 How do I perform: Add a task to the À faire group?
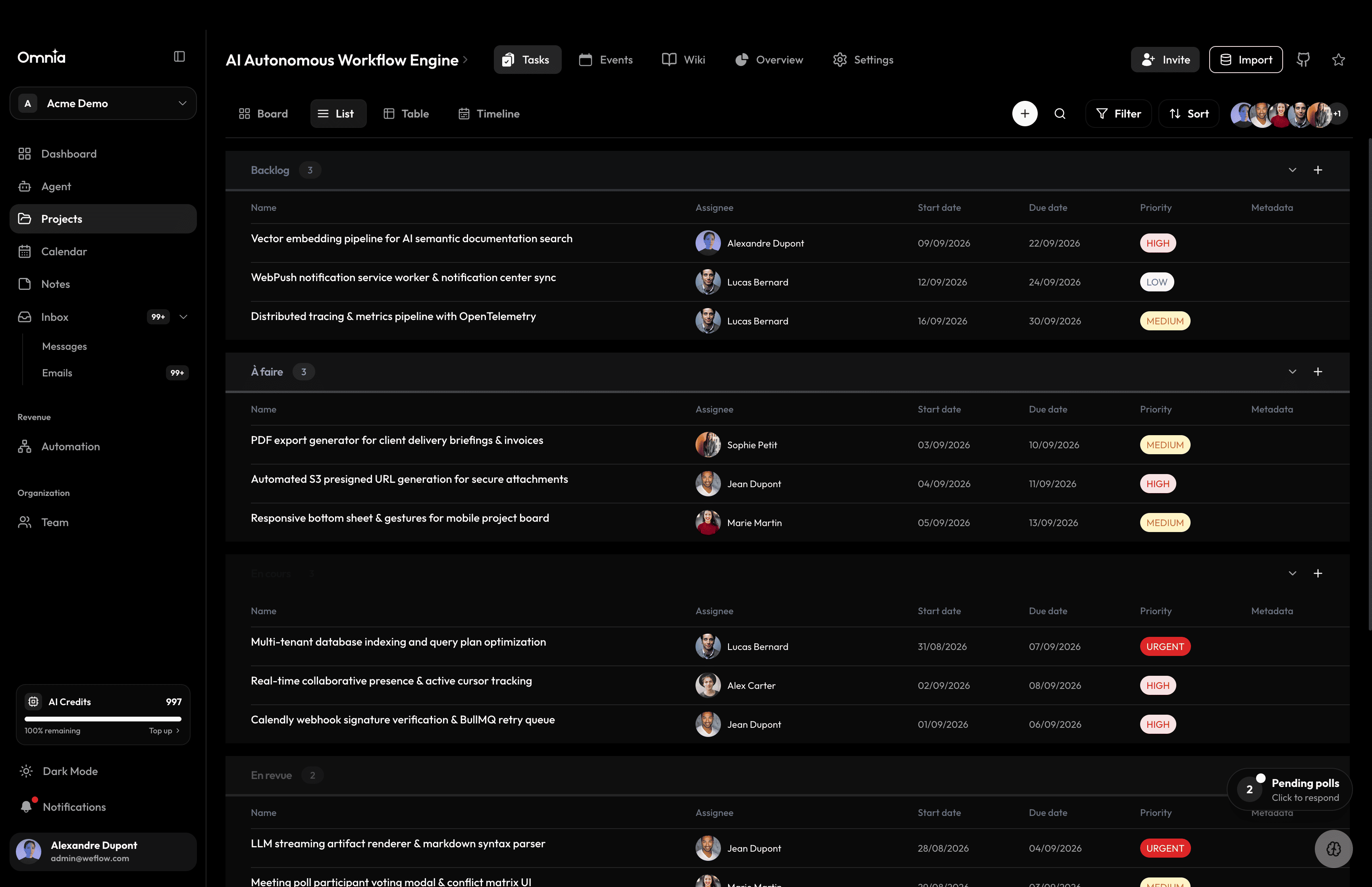(x=1318, y=372)
